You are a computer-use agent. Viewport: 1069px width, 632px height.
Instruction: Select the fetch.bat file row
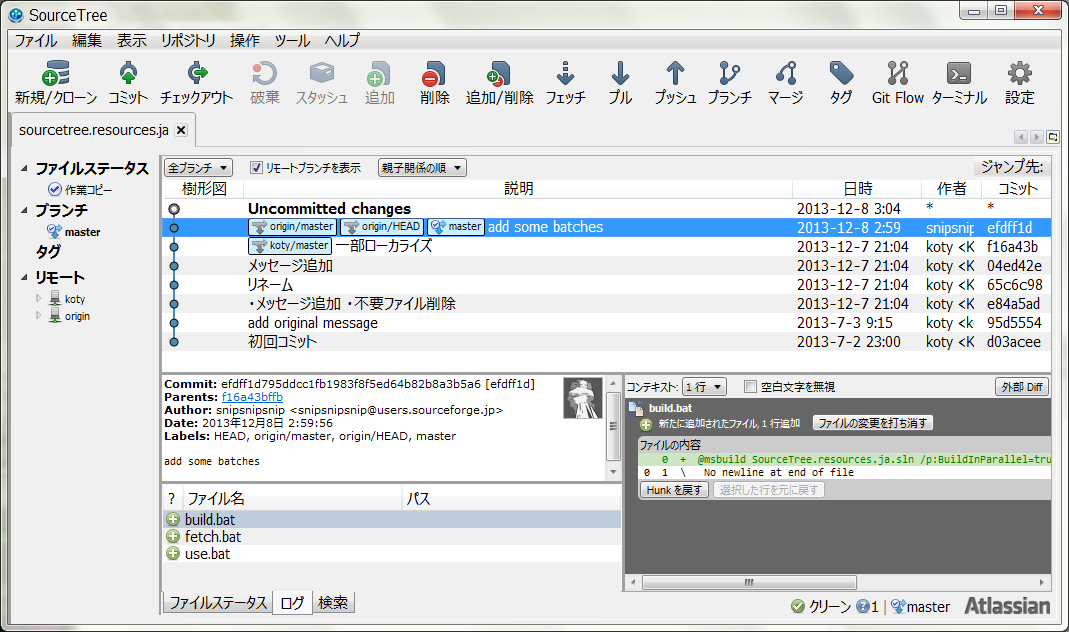[392, 537]
